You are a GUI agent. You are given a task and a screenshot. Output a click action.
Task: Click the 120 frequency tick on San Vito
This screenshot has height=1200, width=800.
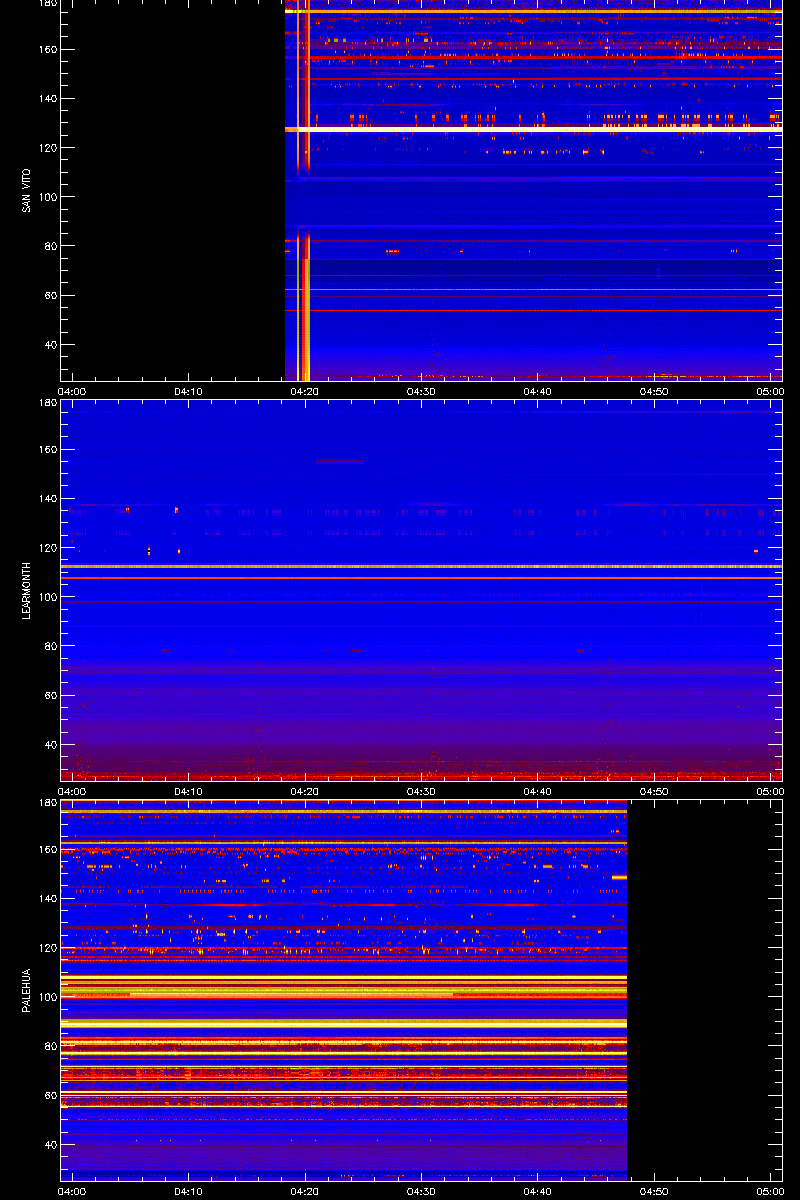[46, 148]
